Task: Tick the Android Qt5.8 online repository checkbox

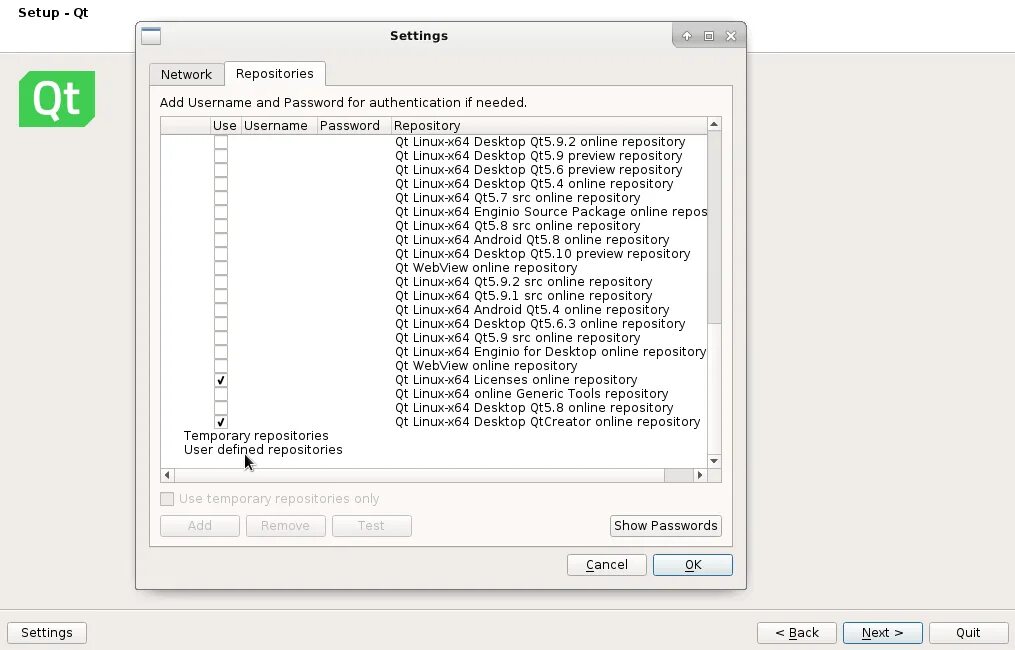Action: [221, 240]
